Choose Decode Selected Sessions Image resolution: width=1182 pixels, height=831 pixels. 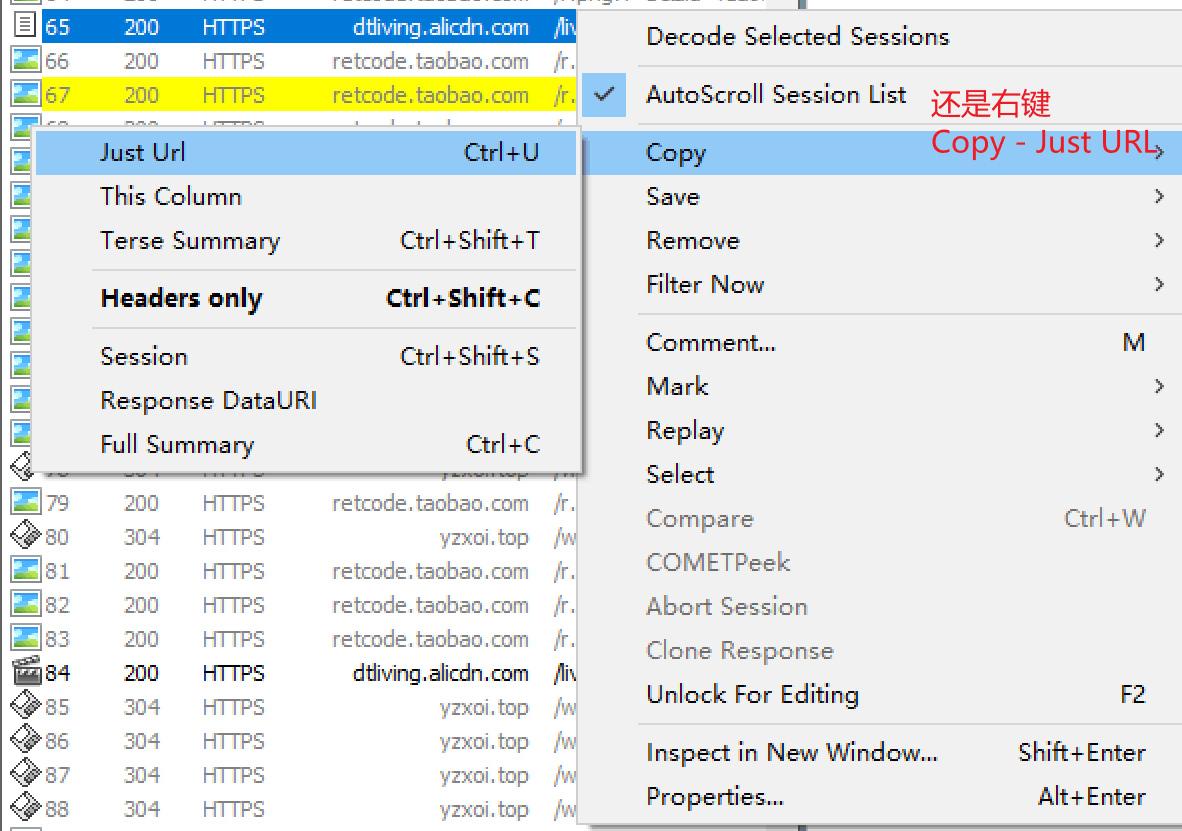pyautogui.click(x=797, y=37)
